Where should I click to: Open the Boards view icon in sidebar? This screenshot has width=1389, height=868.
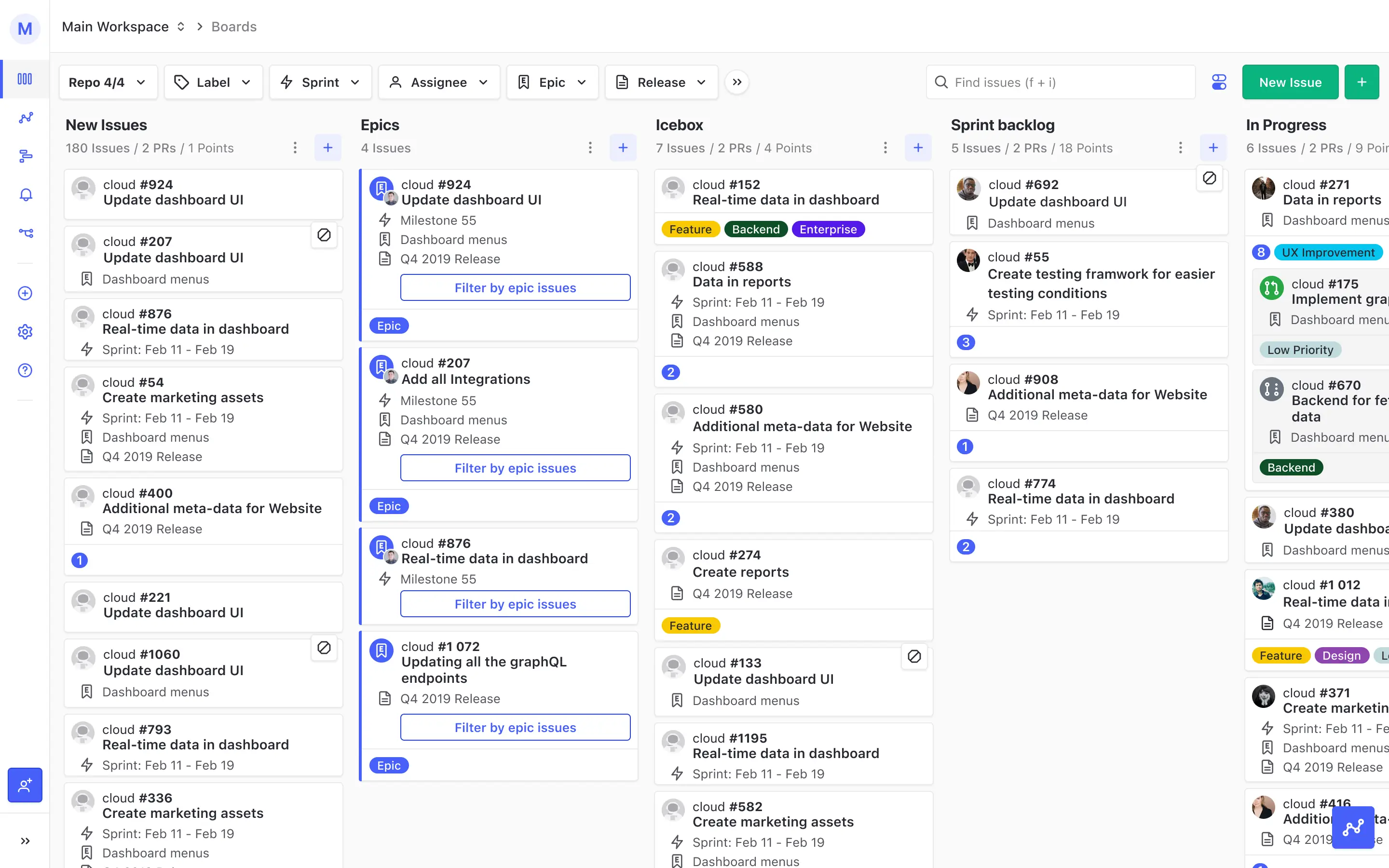pyautogui.click(x=25, y=79)
